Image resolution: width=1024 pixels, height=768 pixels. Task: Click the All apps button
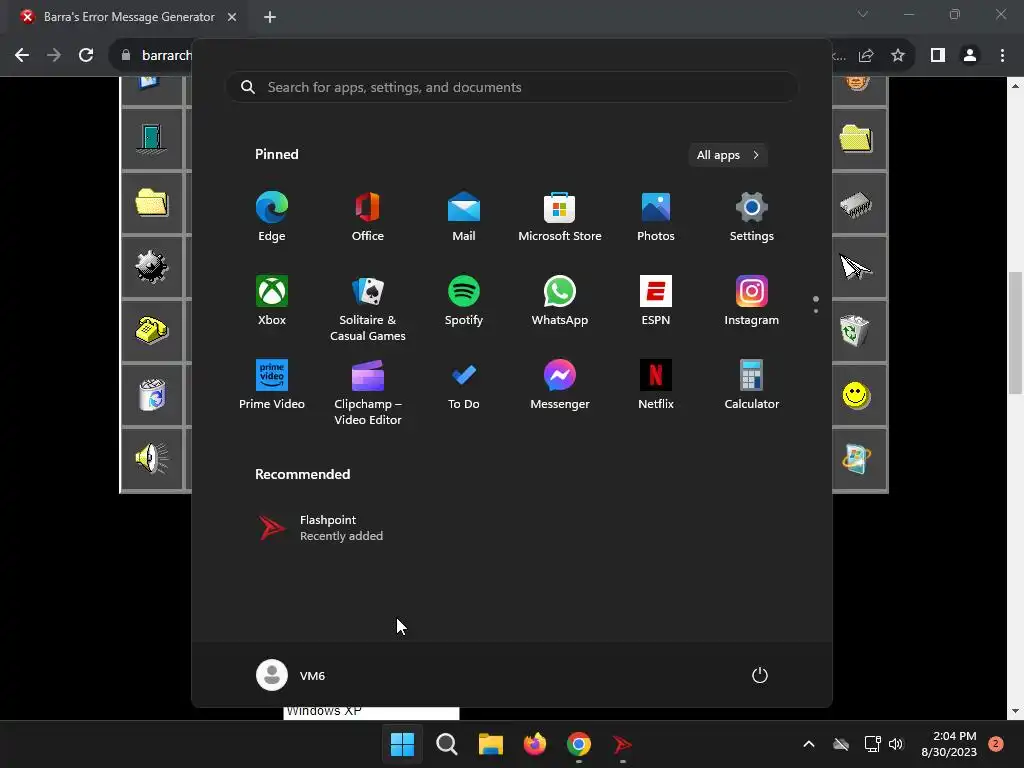click(x=728, y=155)
